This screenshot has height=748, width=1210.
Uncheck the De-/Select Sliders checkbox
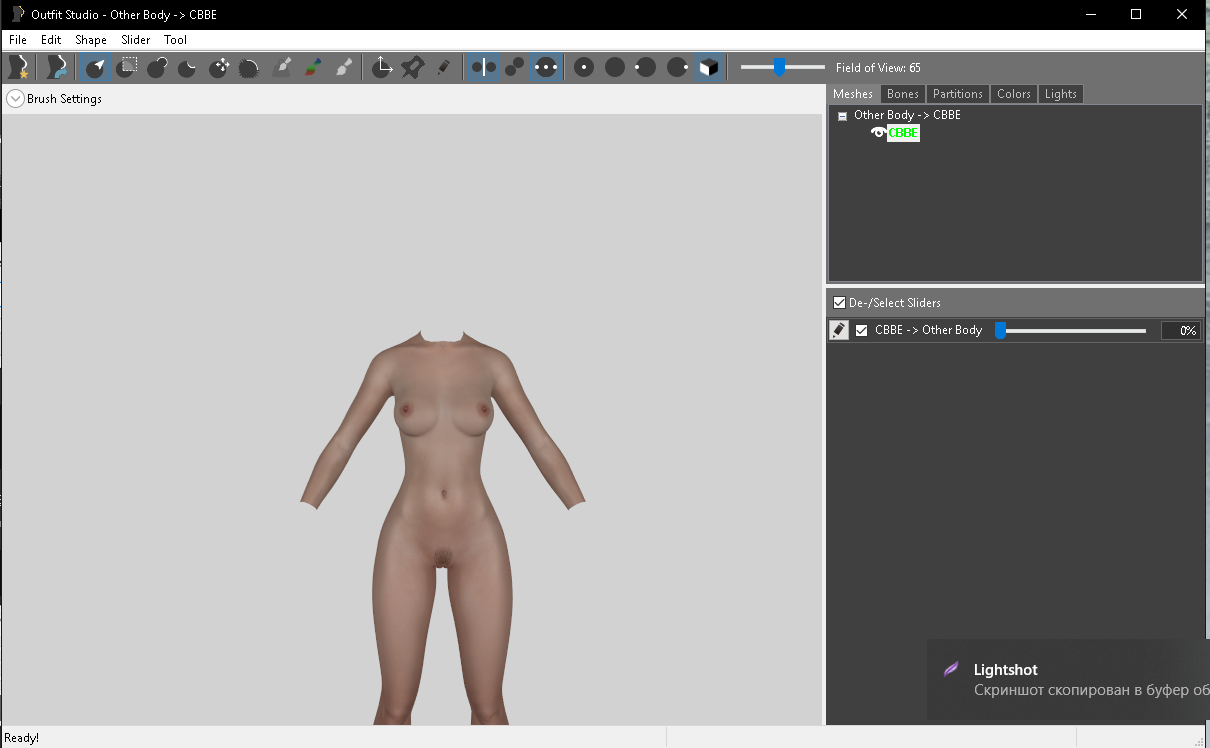pos(839,303)
